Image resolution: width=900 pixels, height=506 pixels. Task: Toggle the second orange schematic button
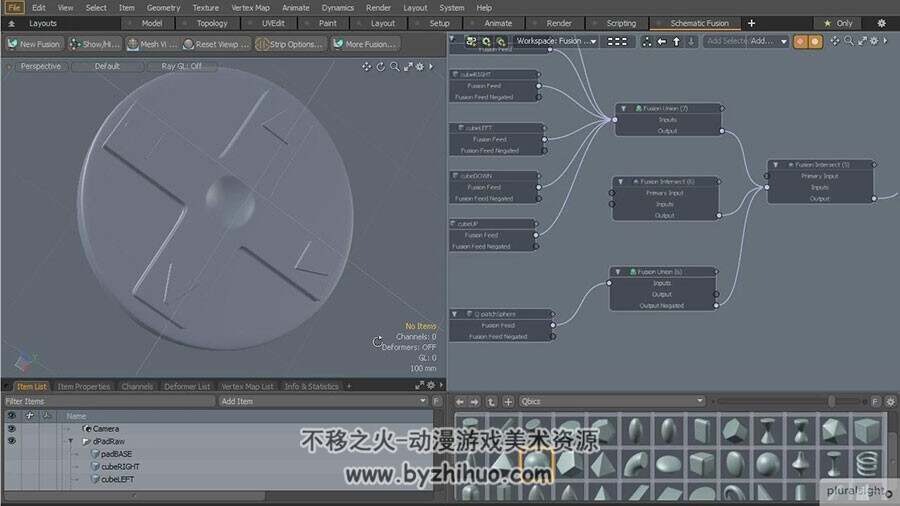click(x=815, y=41)
